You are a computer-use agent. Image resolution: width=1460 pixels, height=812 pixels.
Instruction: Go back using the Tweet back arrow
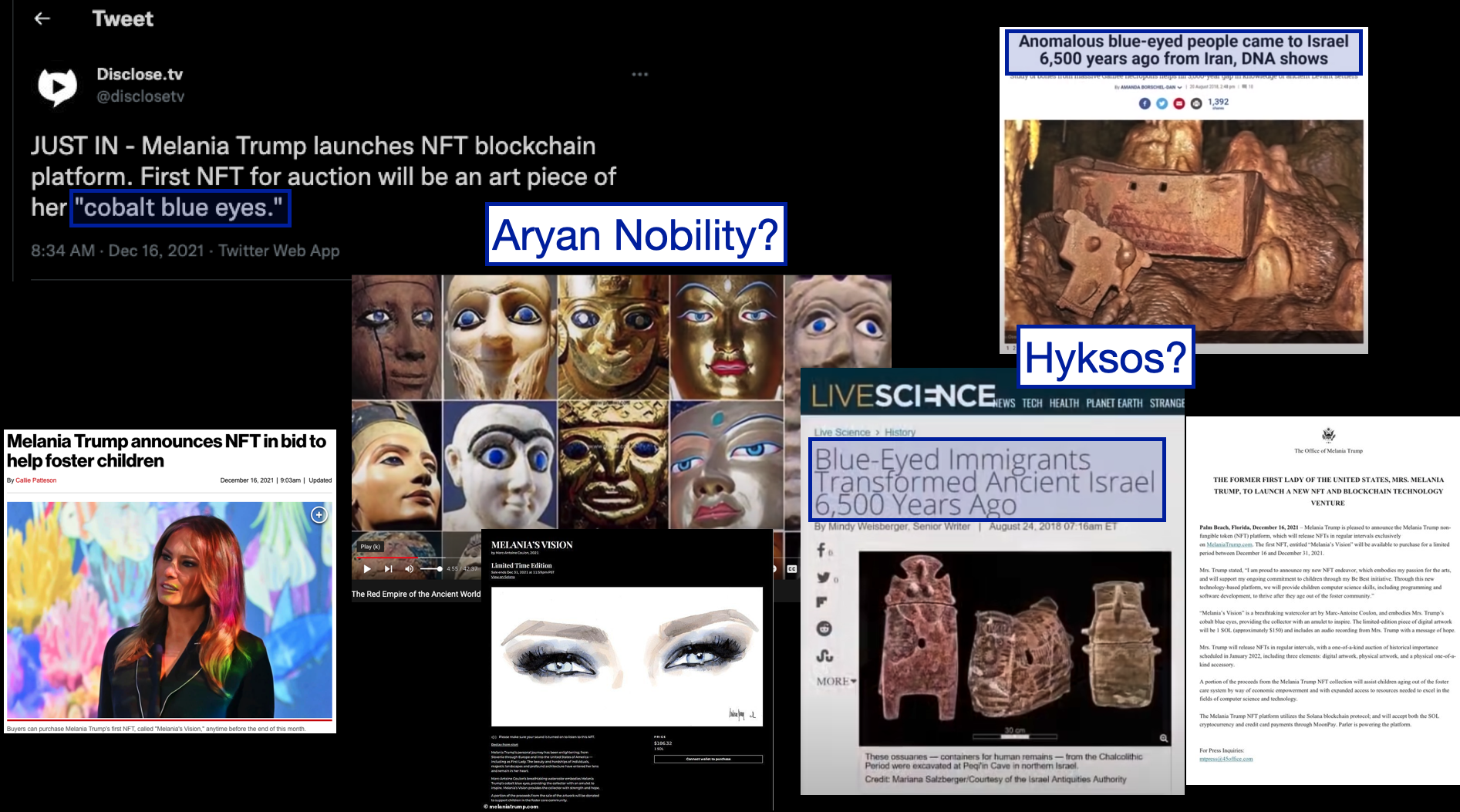coord(42,19)
